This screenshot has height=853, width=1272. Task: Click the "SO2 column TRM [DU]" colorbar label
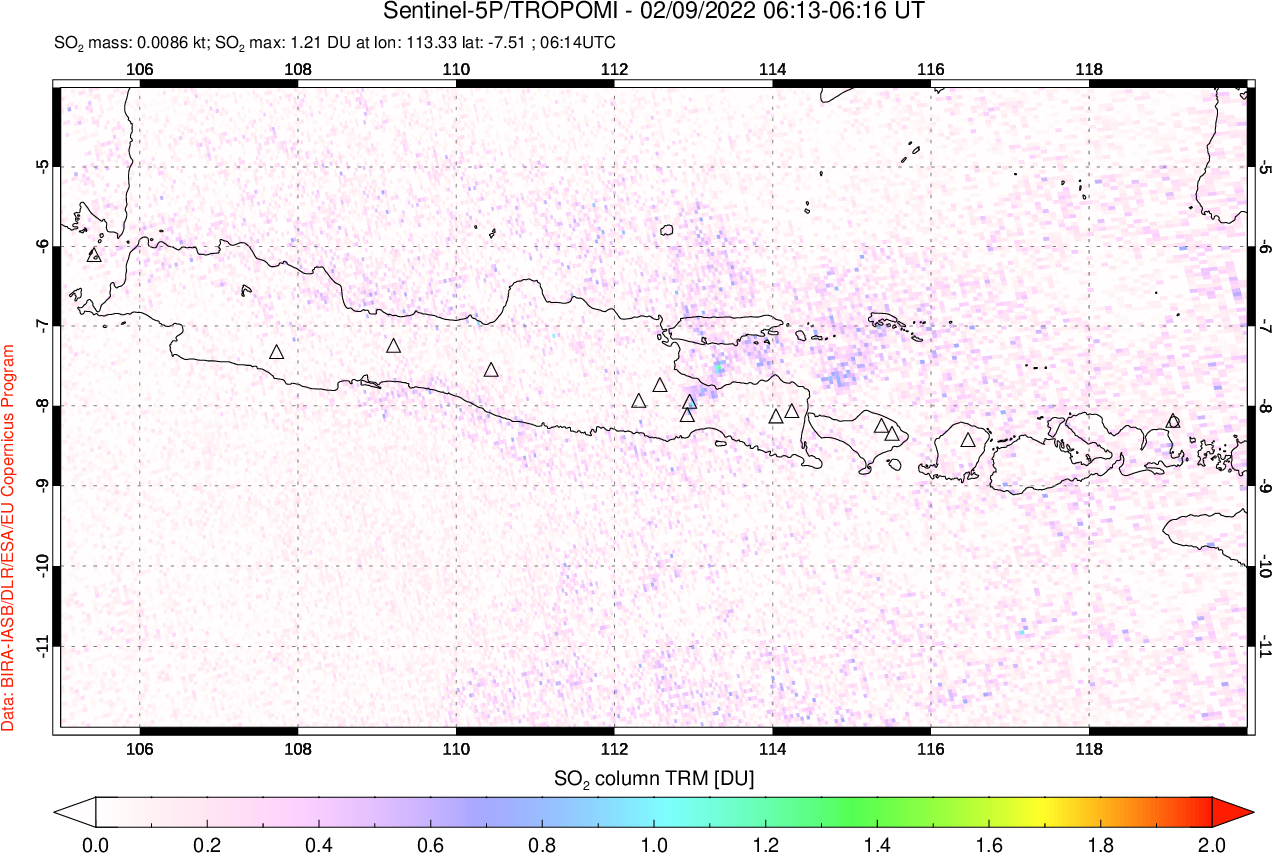[654, 777]
